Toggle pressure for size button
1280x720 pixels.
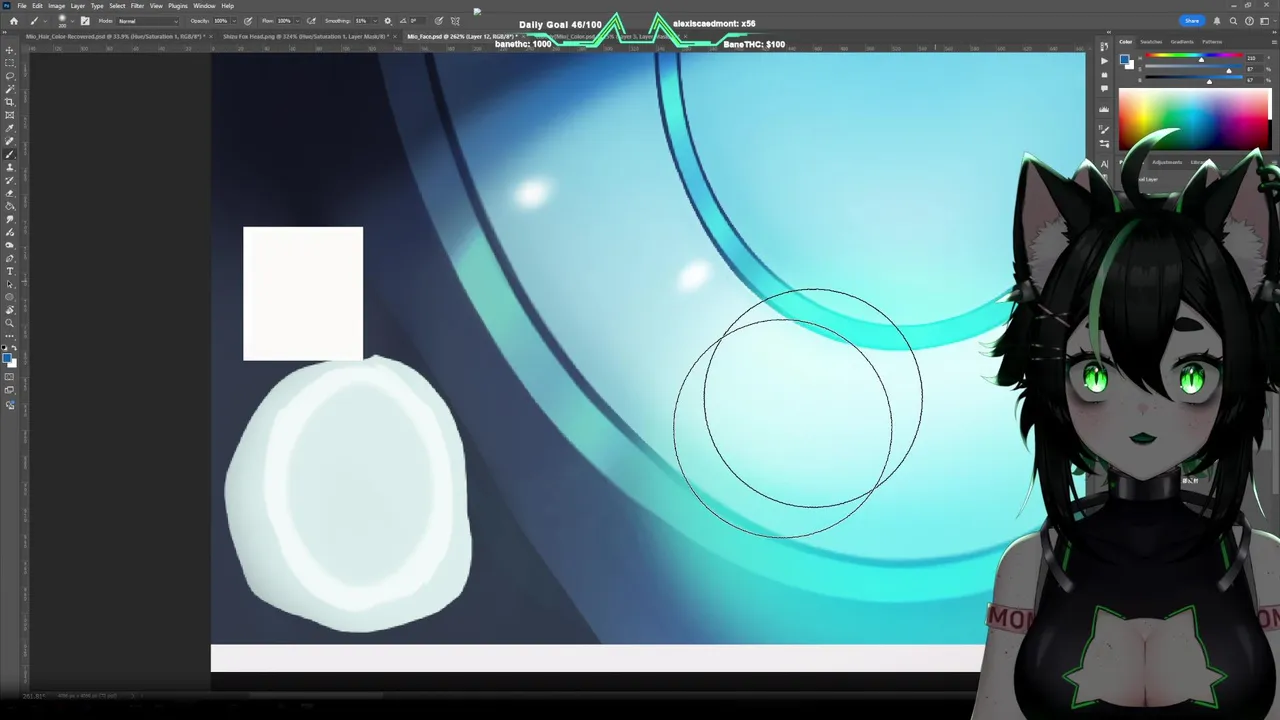(439, 21)
